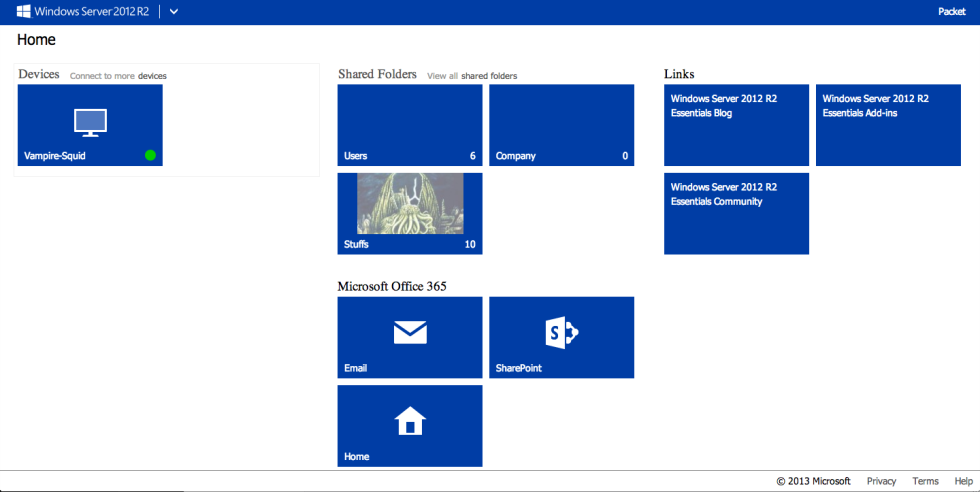Open the Privacy footer link
This screenshot has height=492, width=980.
click(x=881, y=481)
